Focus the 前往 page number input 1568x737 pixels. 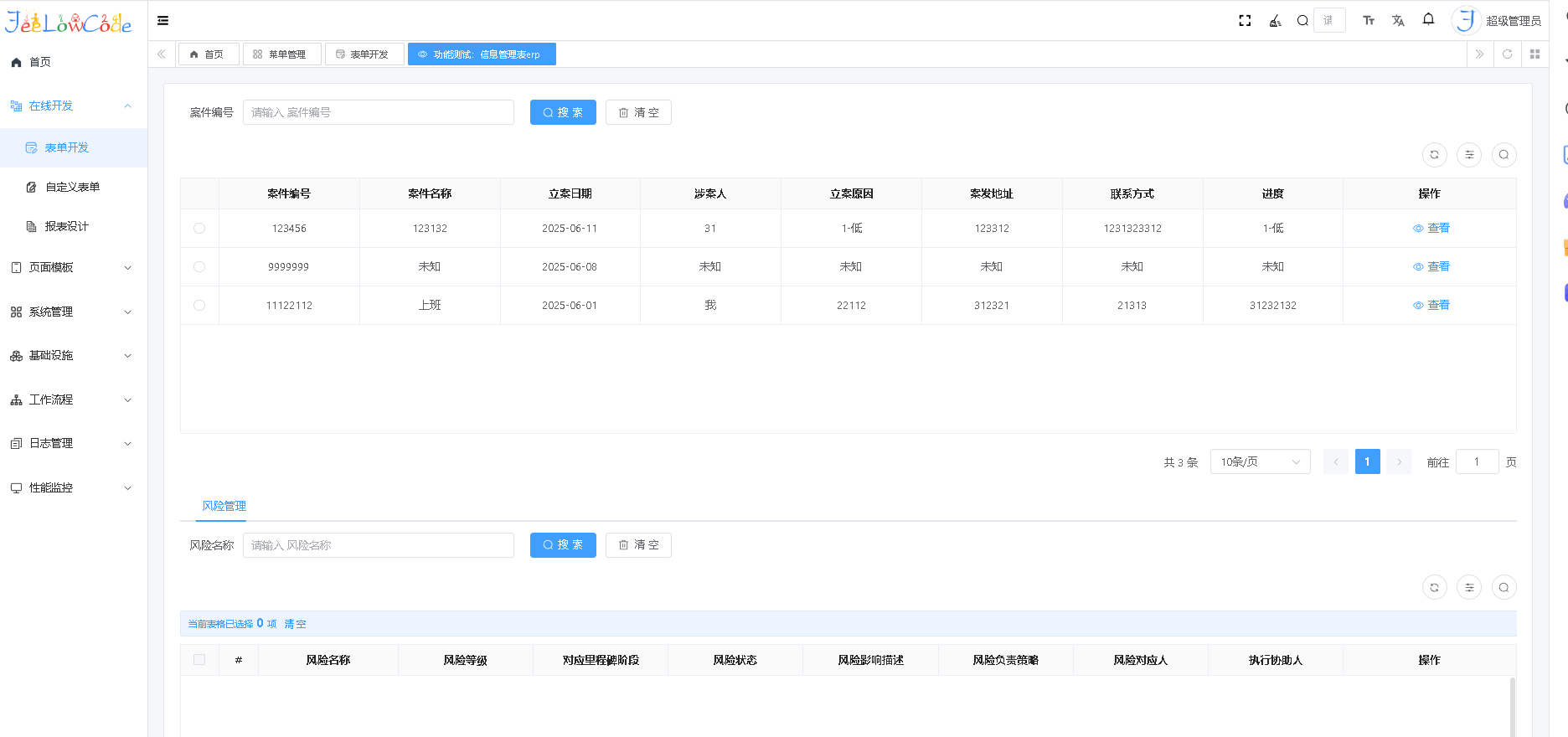tap(1477, 461)
